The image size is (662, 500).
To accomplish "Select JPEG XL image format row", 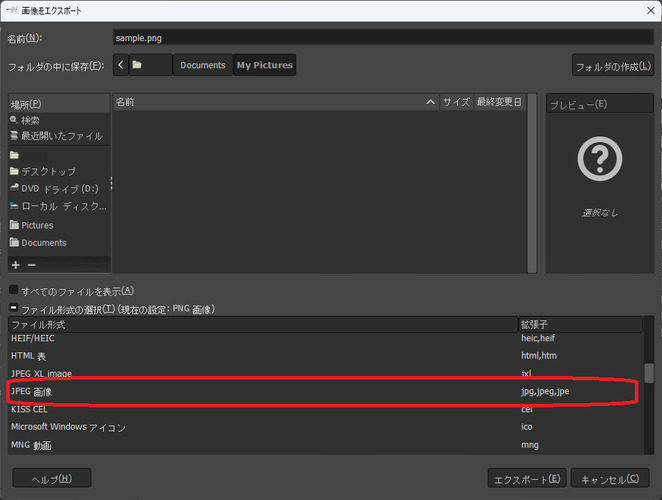I will coord(325,373).
